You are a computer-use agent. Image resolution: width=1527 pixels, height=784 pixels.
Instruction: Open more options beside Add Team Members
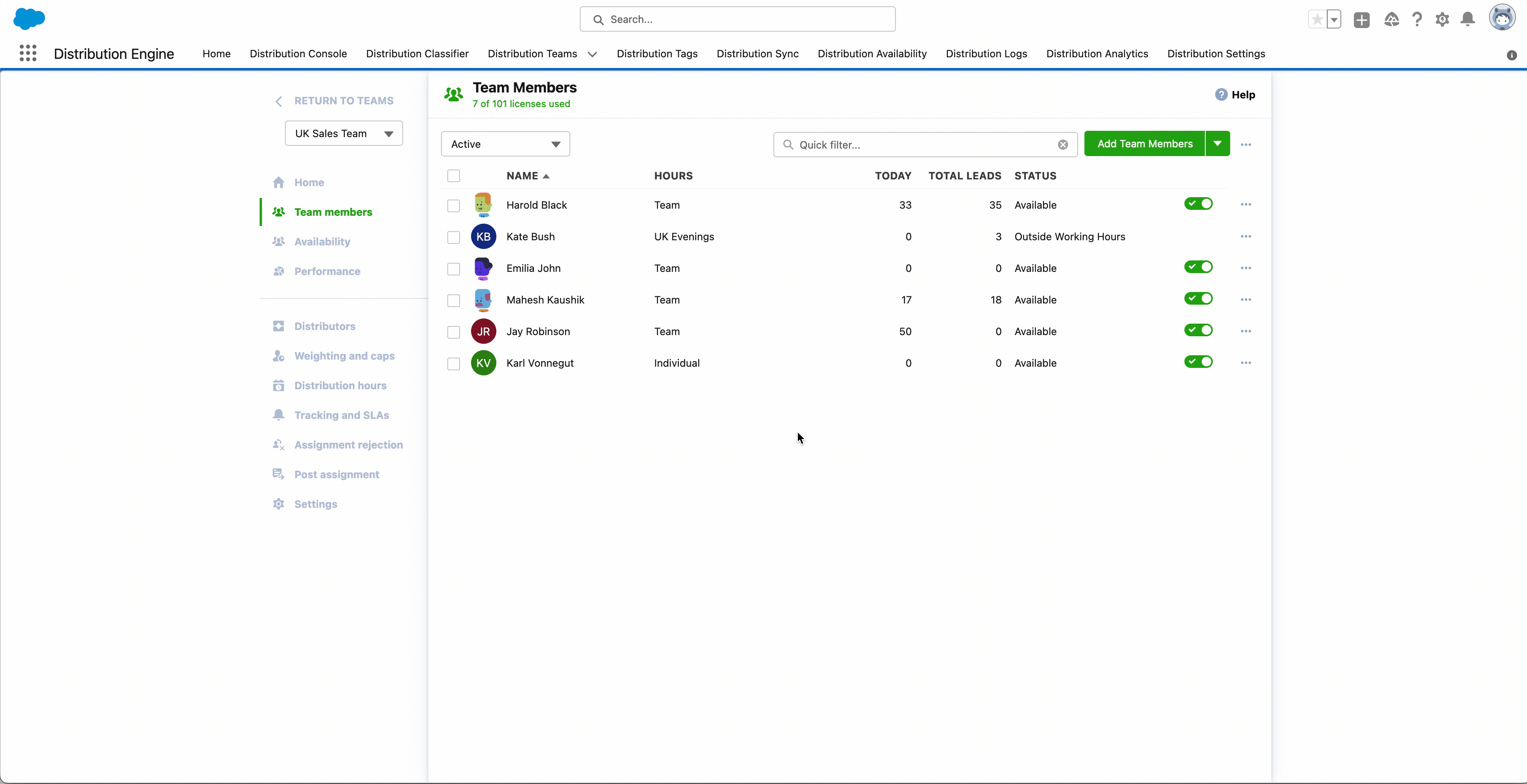click(1246, 144)
